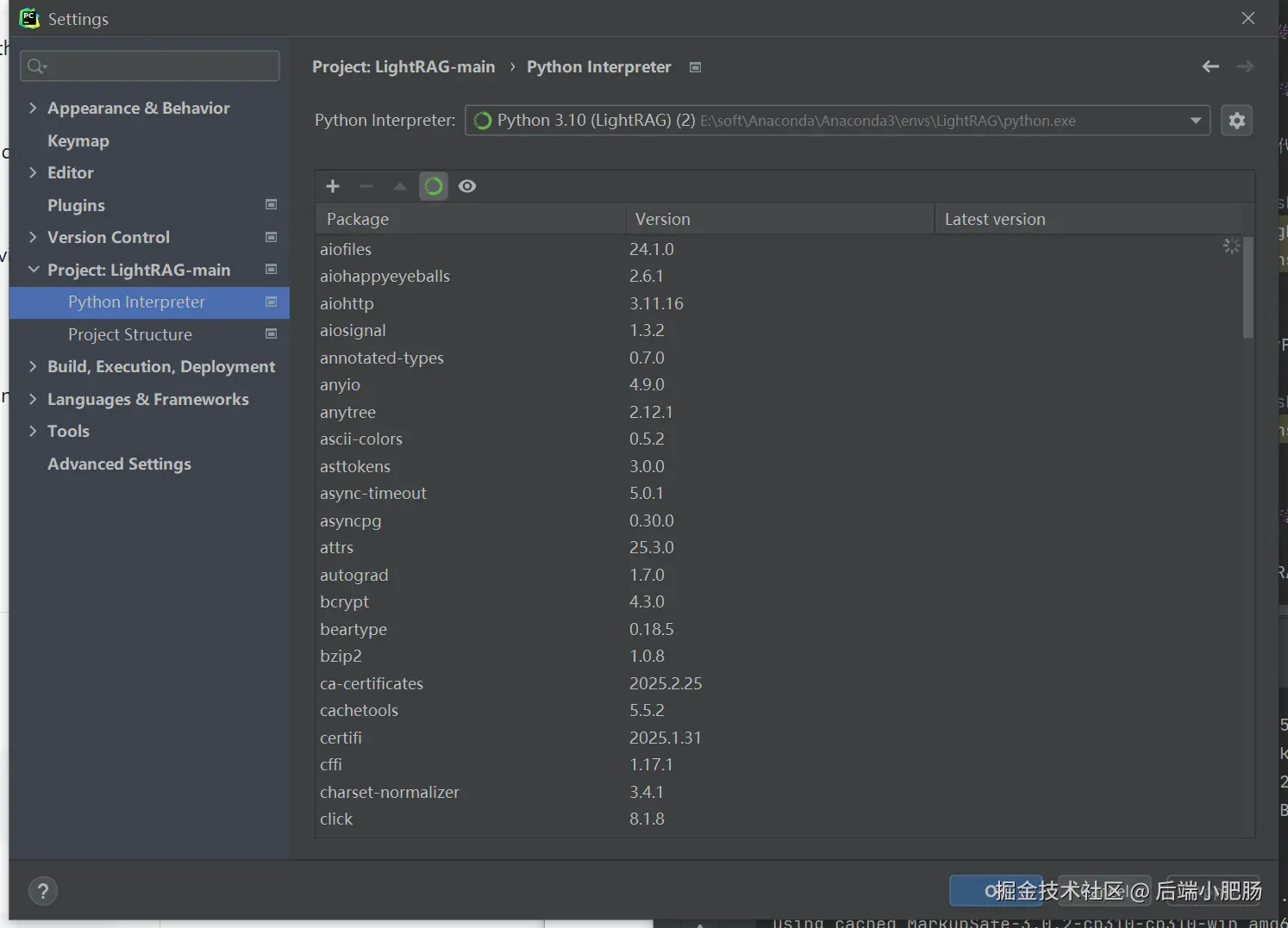1288x928 pixels.
Task: Collapse Project: LightRAG-main section
Action: (34, 270)
